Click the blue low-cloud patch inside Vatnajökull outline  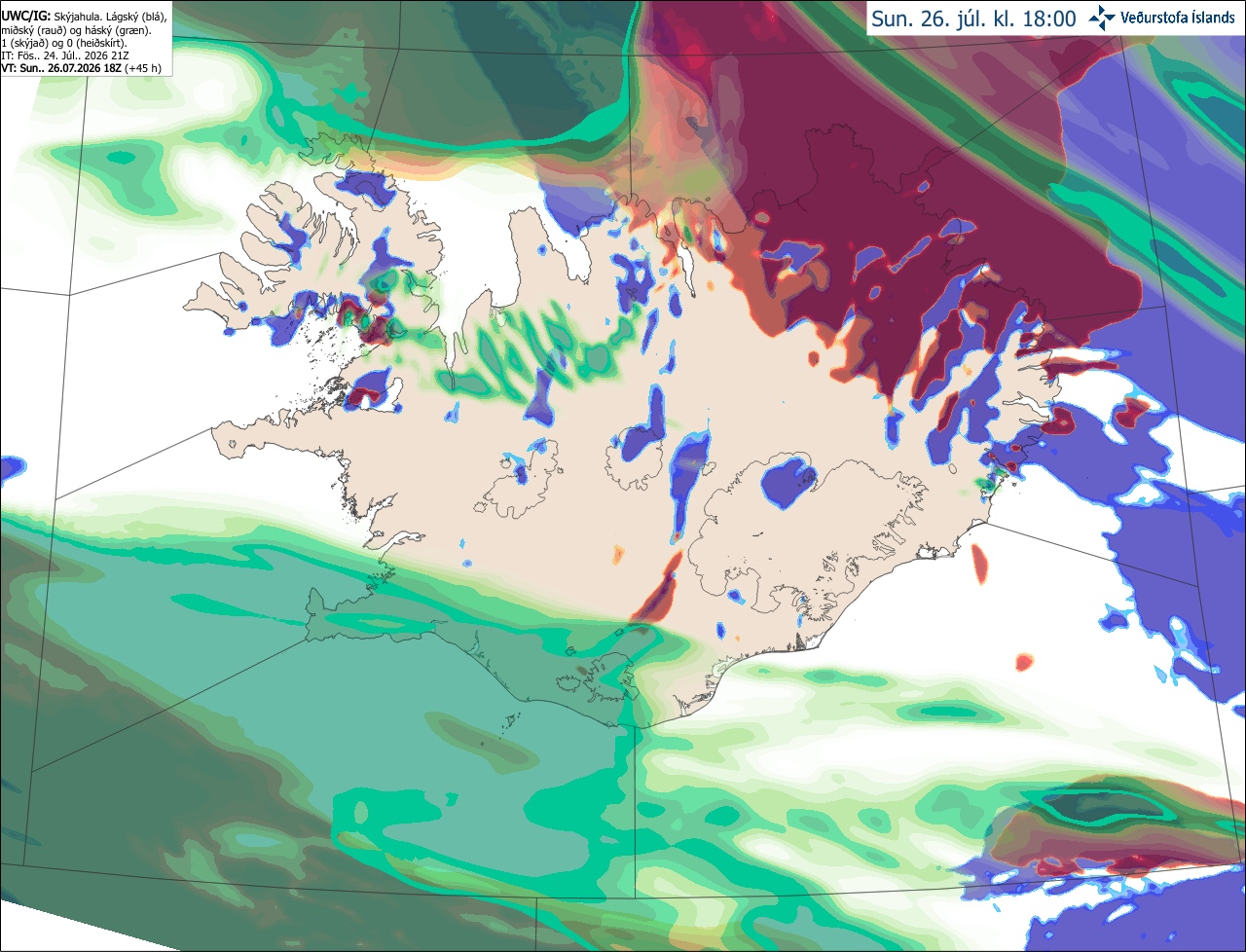coord(788,482)
